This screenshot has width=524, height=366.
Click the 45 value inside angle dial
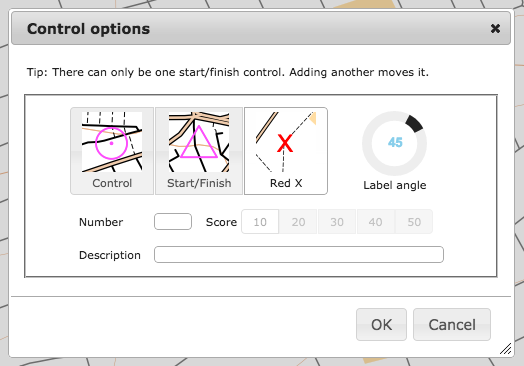pyautogui.click(x=395, y=142)
